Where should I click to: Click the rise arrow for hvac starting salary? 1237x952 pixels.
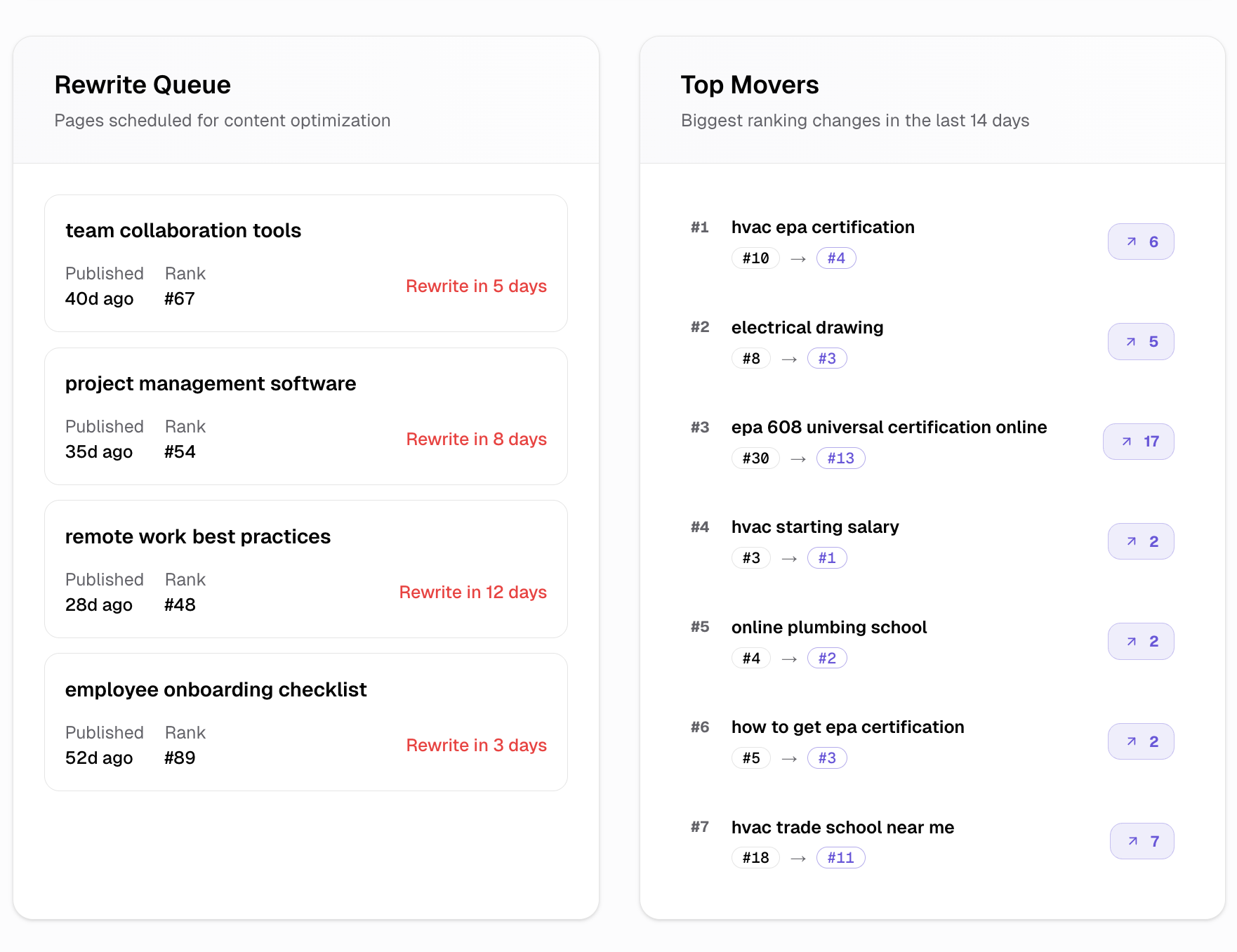coord(1131,541)
